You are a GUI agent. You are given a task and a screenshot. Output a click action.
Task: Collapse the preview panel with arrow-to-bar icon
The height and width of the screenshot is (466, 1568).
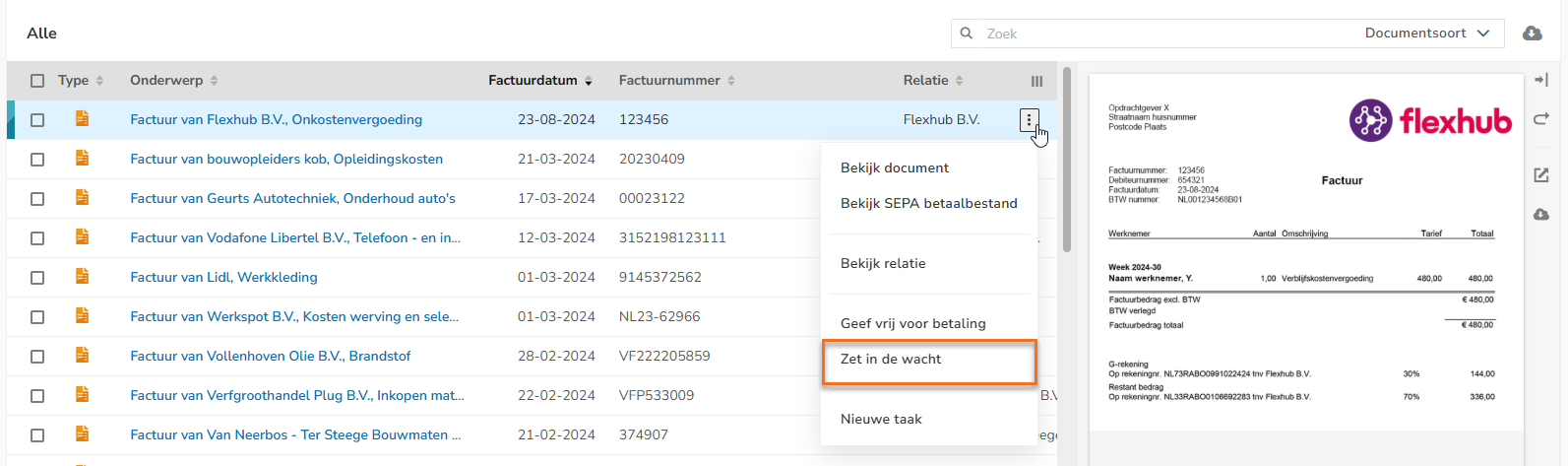coord(1541,80)
